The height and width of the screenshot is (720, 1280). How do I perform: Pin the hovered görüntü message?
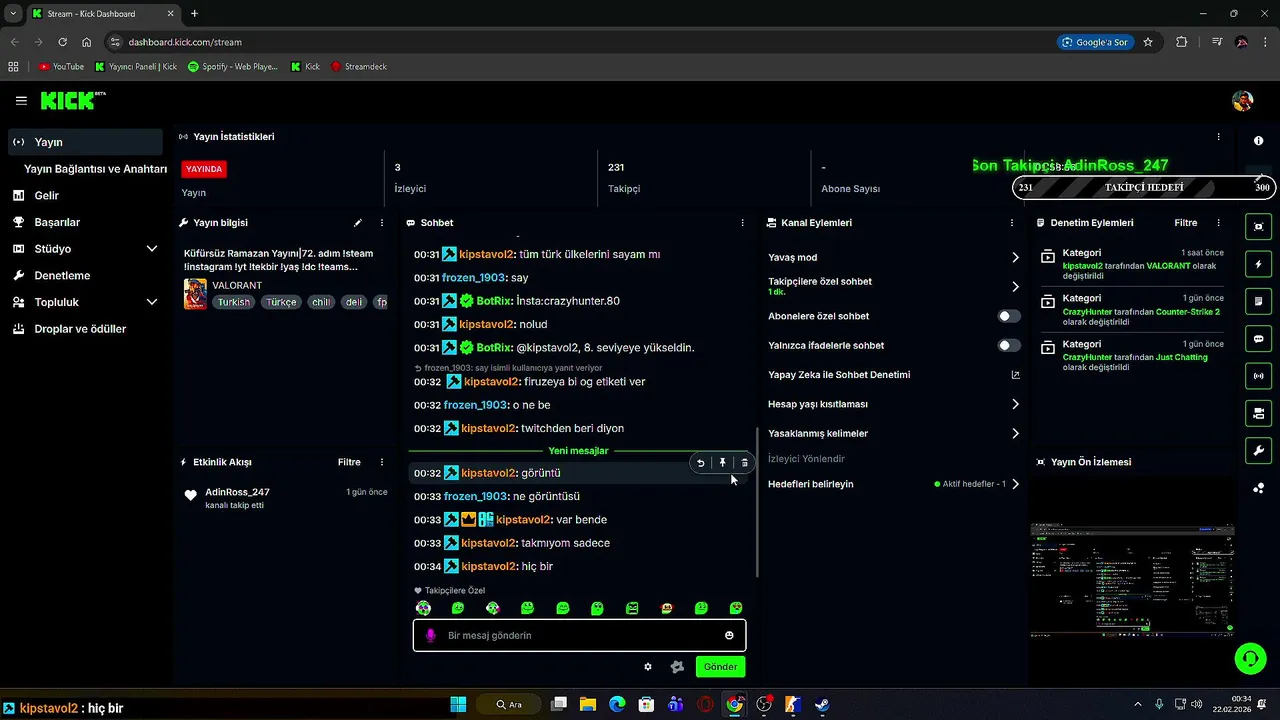point(722,463)
